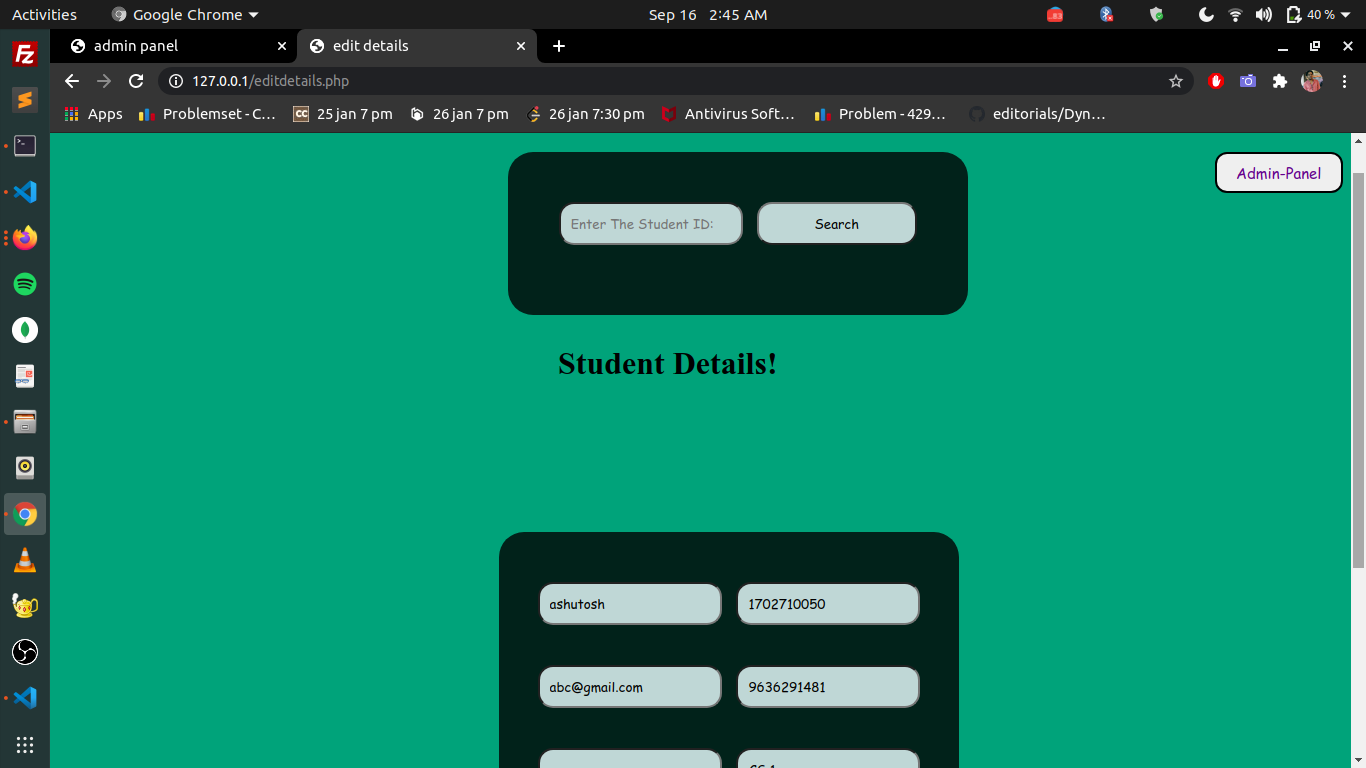Open the editorials/Dyn... bookmark

point(1038,114)
